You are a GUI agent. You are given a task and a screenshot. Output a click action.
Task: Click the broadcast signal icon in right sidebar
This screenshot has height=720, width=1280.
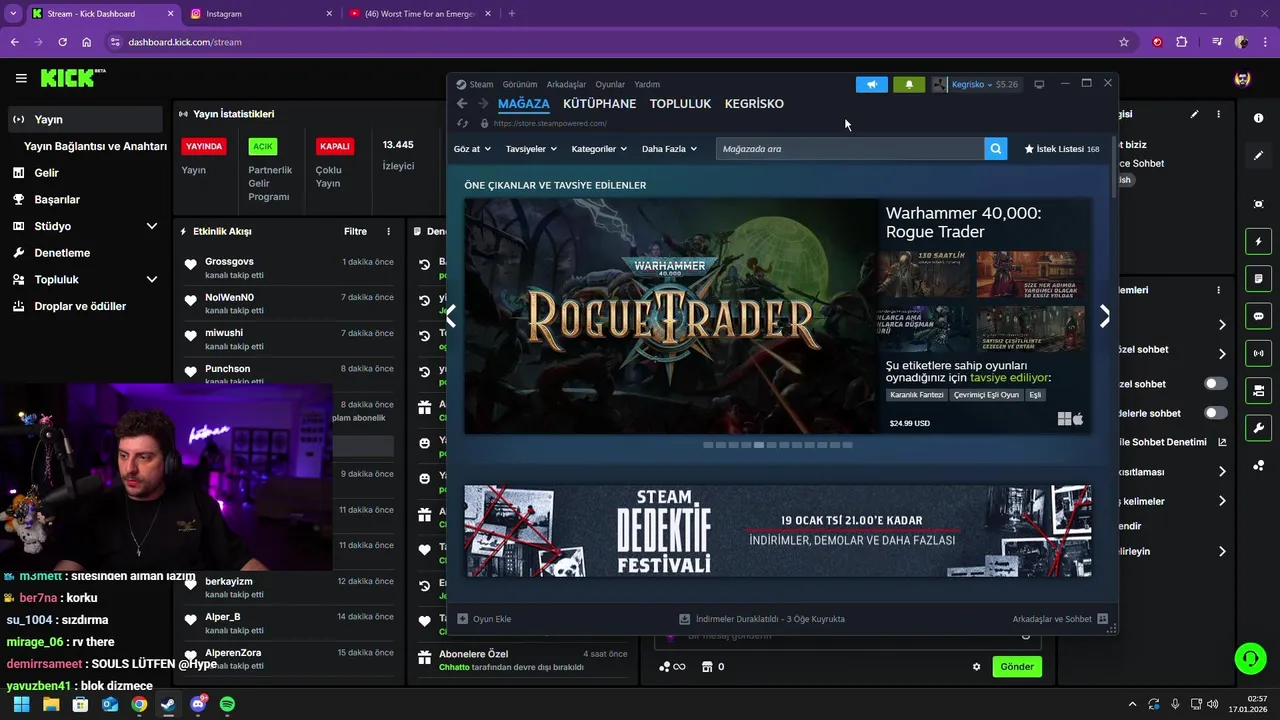(1258, 353)
